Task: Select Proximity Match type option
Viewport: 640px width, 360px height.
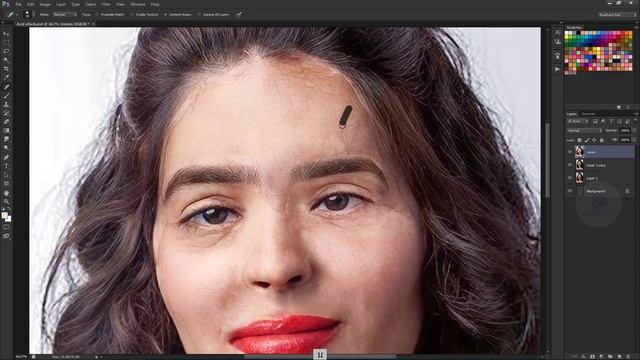Action: (x=110, y=14)
